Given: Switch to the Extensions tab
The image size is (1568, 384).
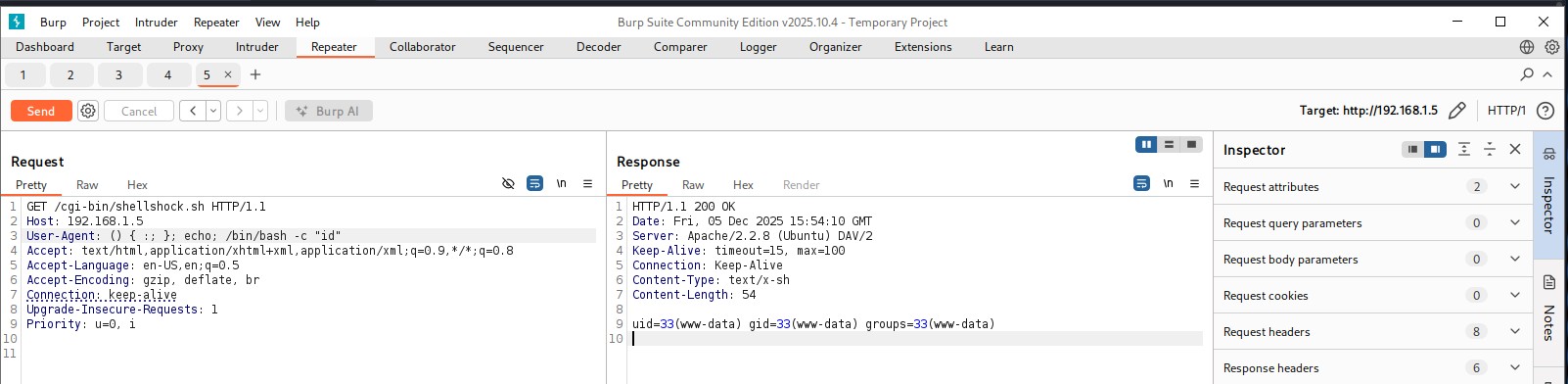Looking at the screenshot, I should point(923,47).
